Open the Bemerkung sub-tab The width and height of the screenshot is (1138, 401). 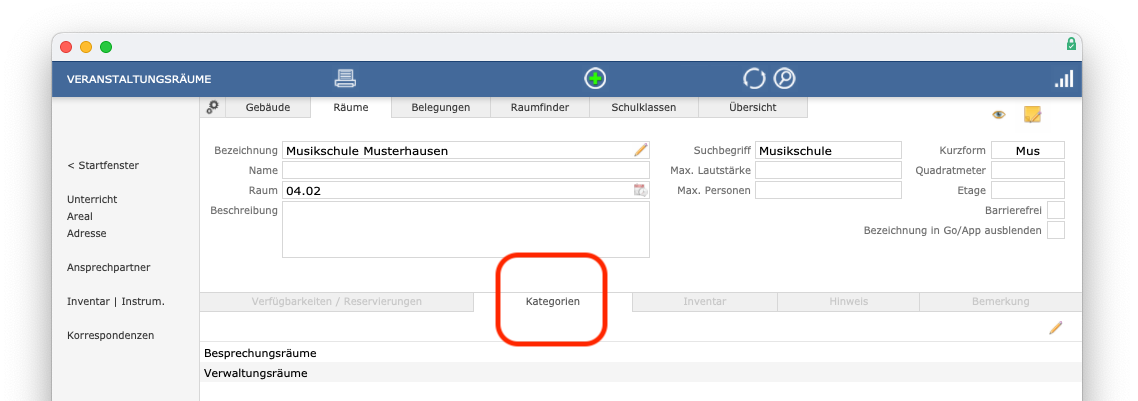click(x=1000, y=302)
